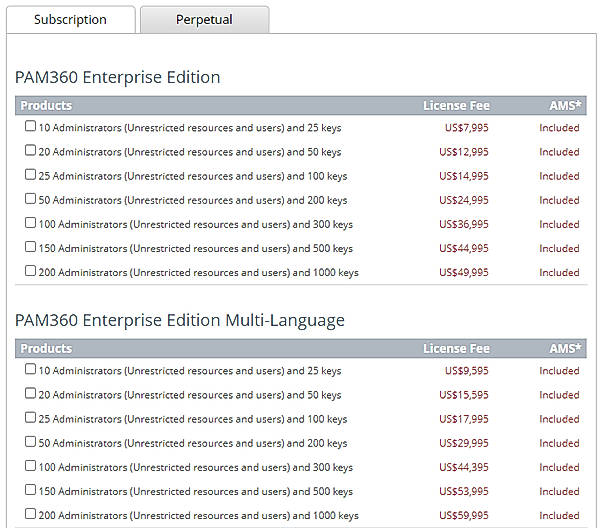
Task: Select Enterprise 20 Administrators 50 keys checkbox
Action: coord(30,151)
